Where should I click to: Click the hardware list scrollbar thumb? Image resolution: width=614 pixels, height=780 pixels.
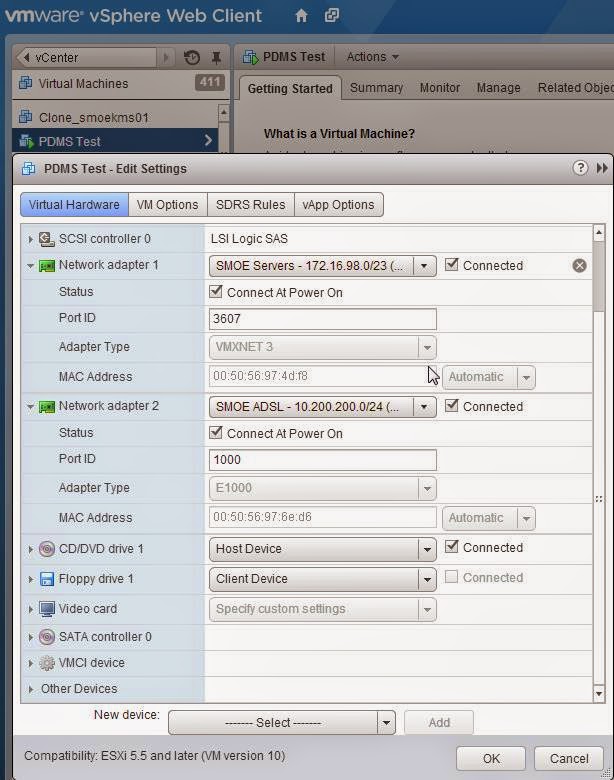tap(599, 277)
